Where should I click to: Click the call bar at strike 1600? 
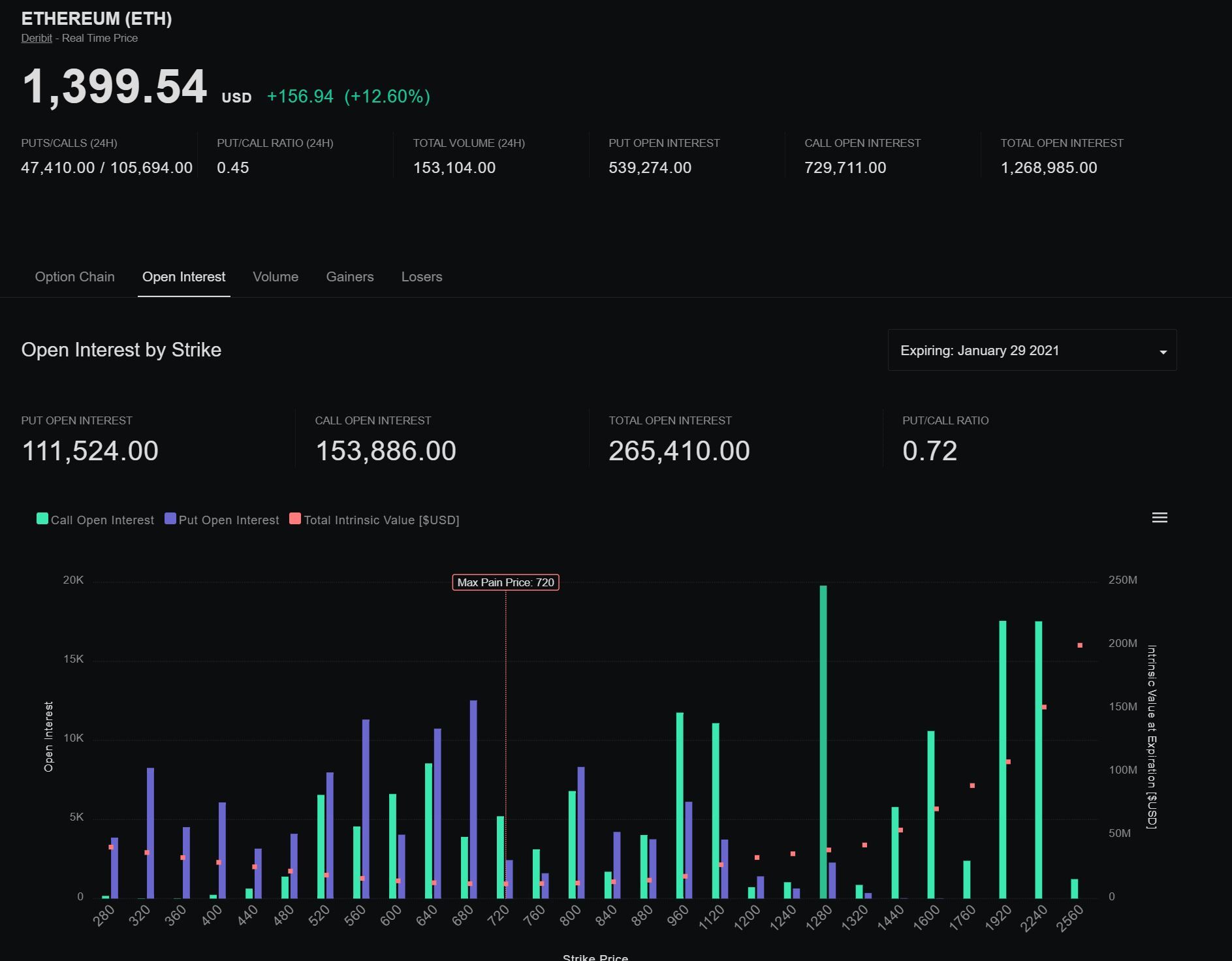(931, 815)
